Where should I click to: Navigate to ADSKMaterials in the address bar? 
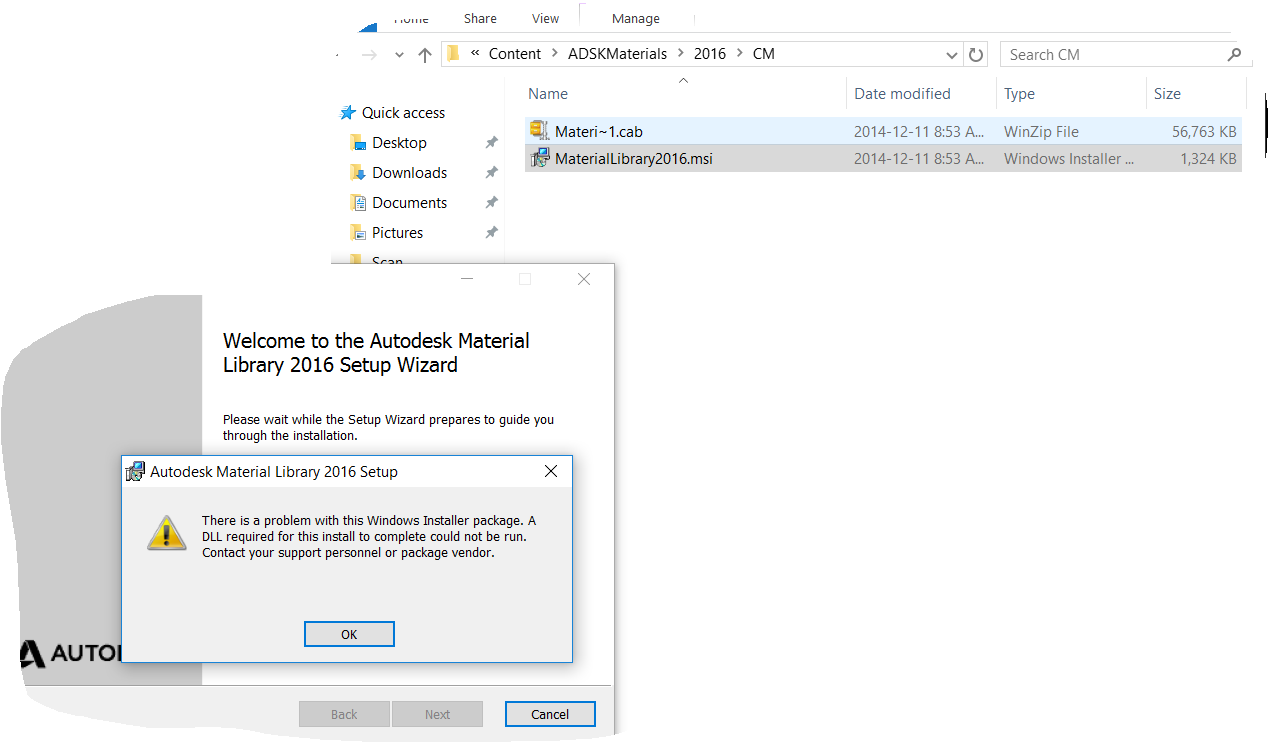[617, 54]
